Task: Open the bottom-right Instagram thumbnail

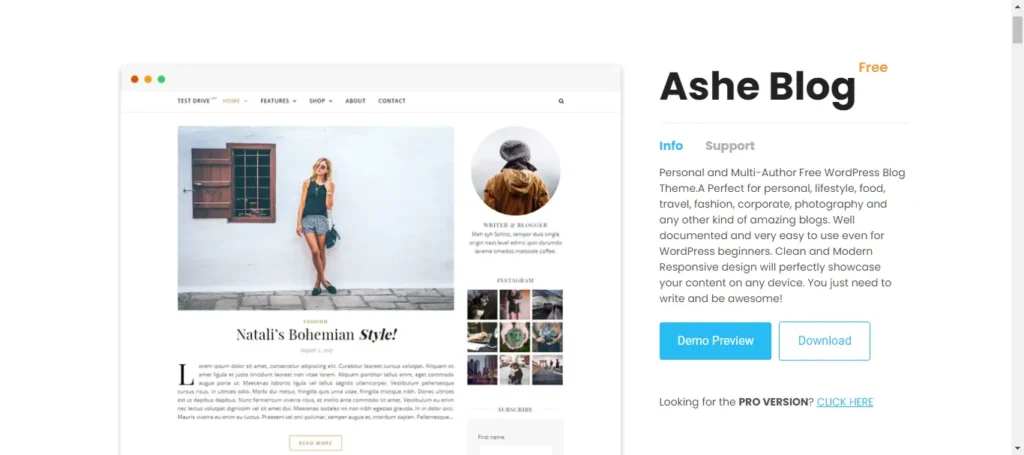Action: [x=547, y=369]
